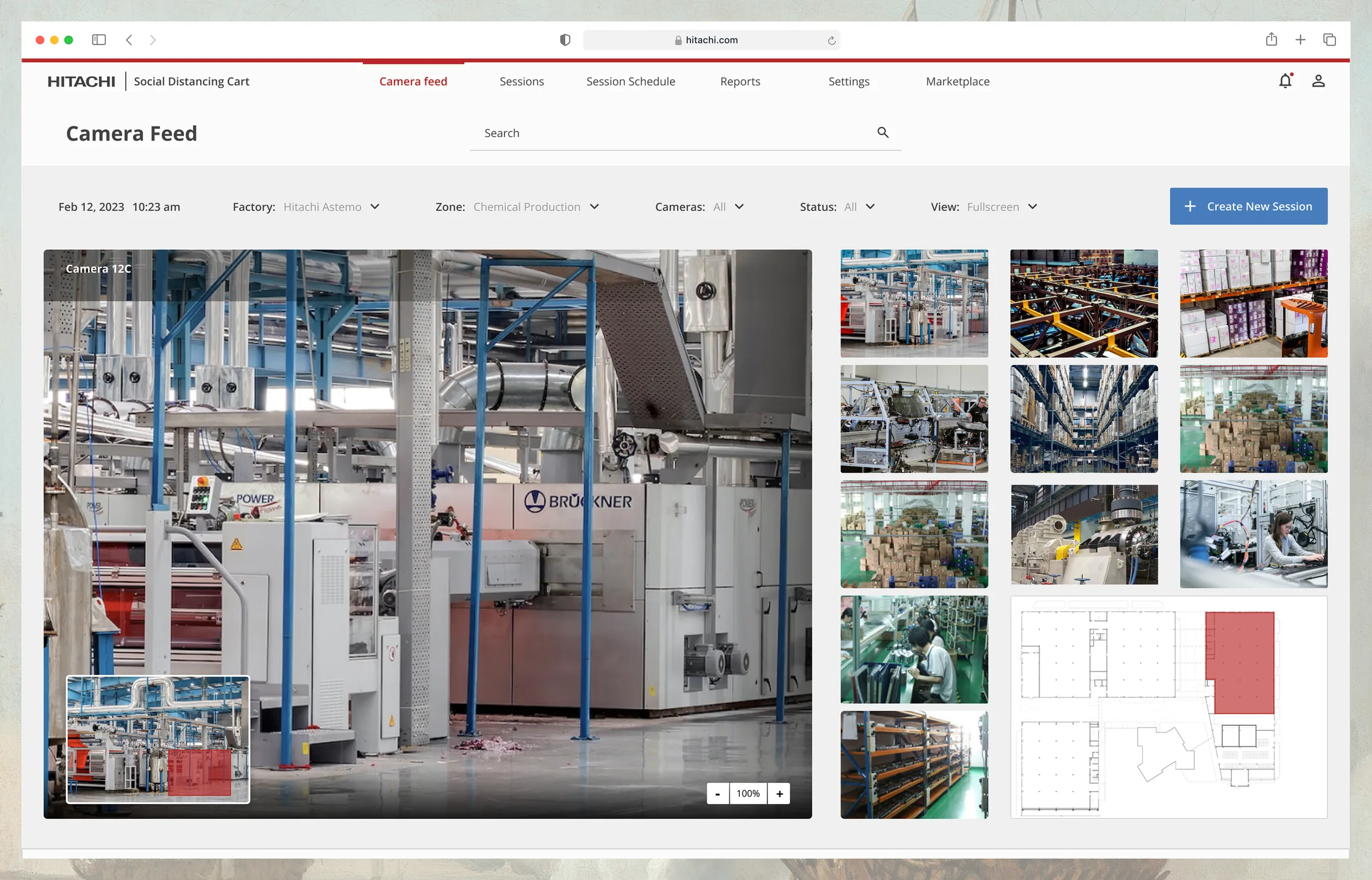
Task: Click the picture-in-picture overview minimap
Action: point(158,739)
